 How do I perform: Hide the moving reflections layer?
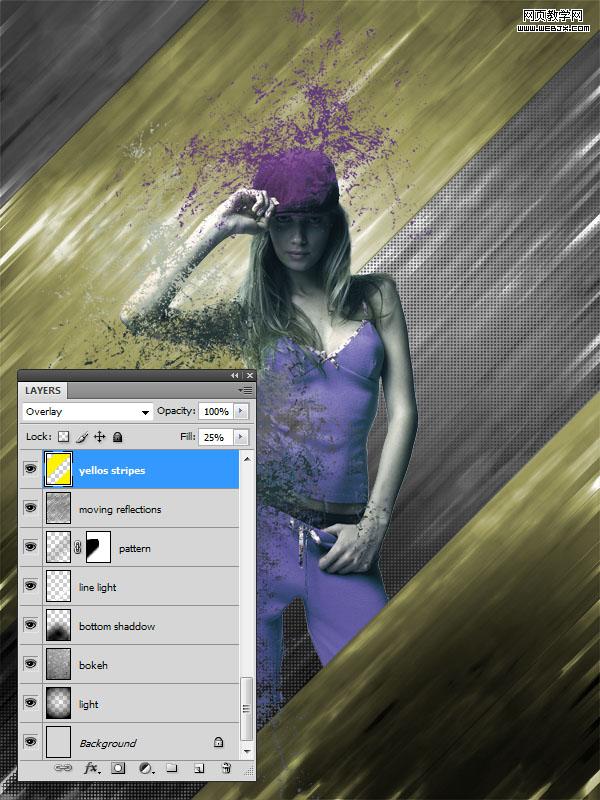31,508
